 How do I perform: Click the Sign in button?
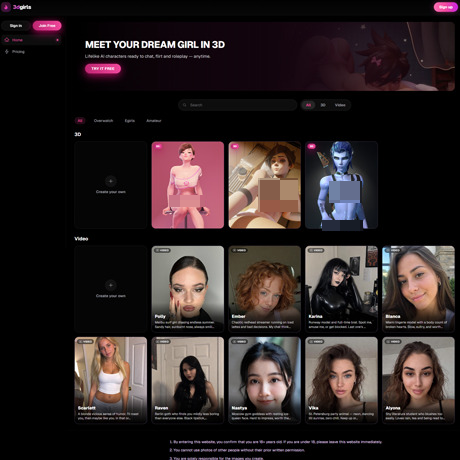click(x=16, y=26)
